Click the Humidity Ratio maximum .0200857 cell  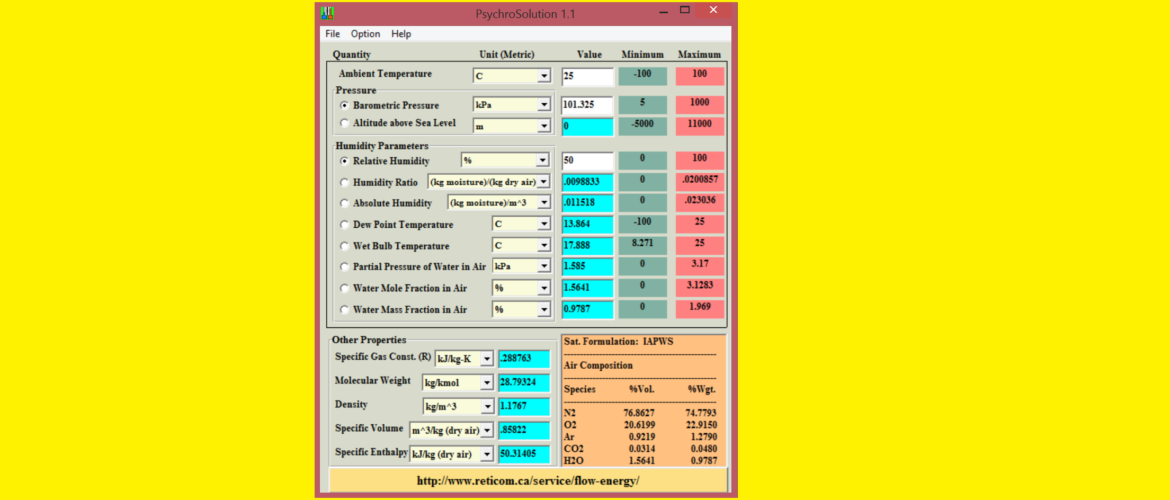(x=700, y=182)
